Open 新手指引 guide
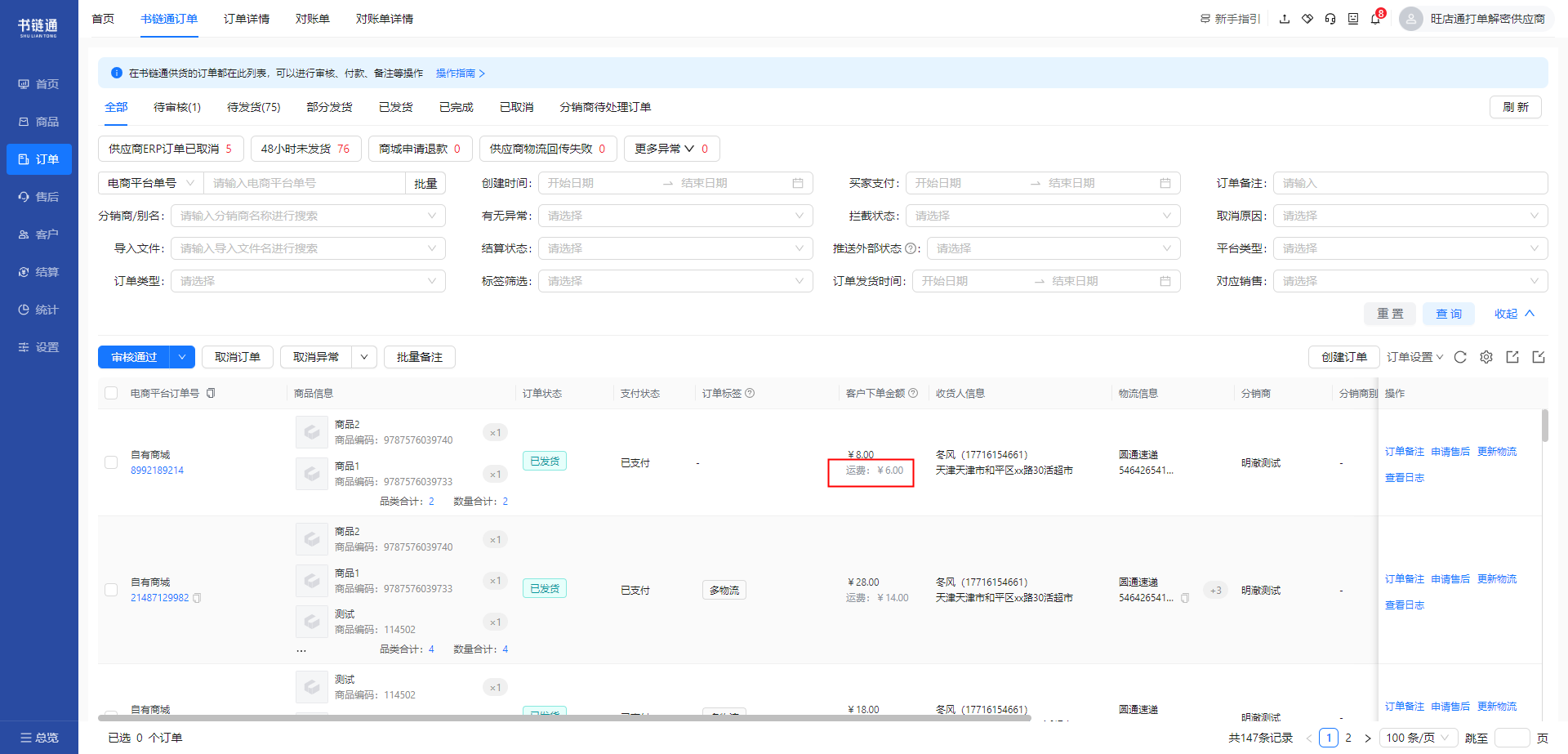1568x754 pixels. tap(1230, 19)
